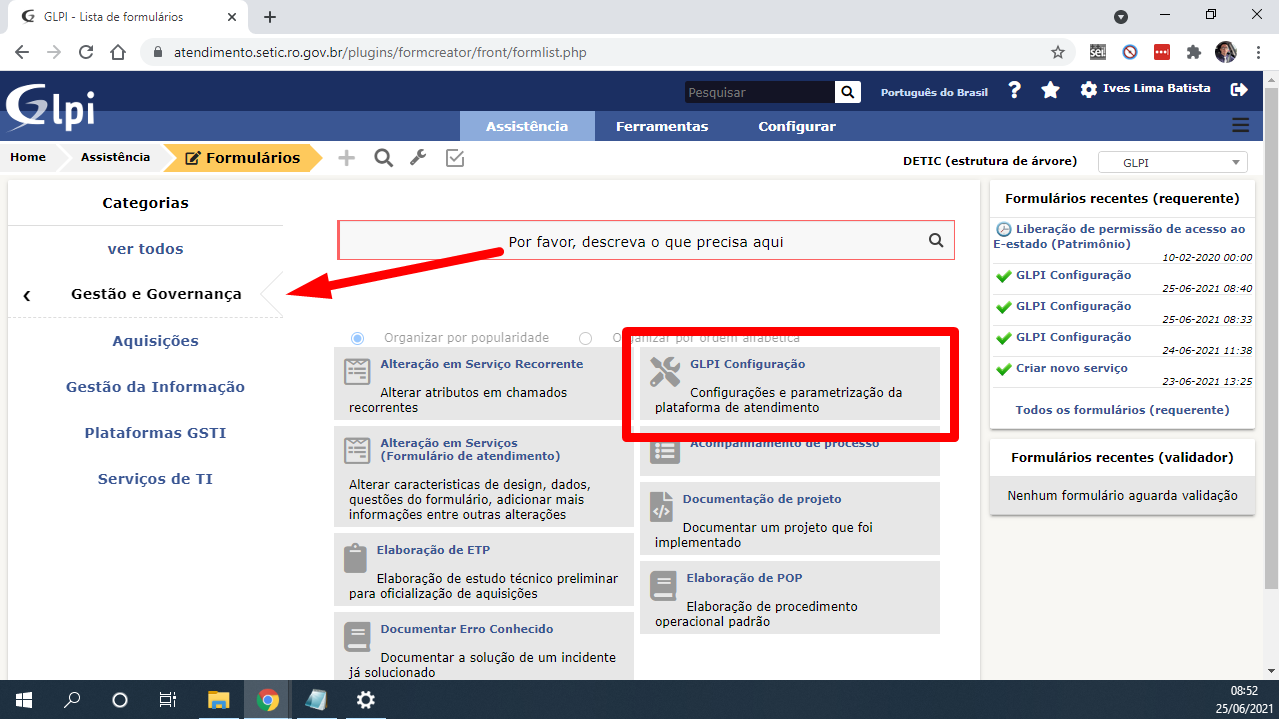Open Plataformas GSTI category
Viewport: 1279px width, 719px height.
click(155, 433)
